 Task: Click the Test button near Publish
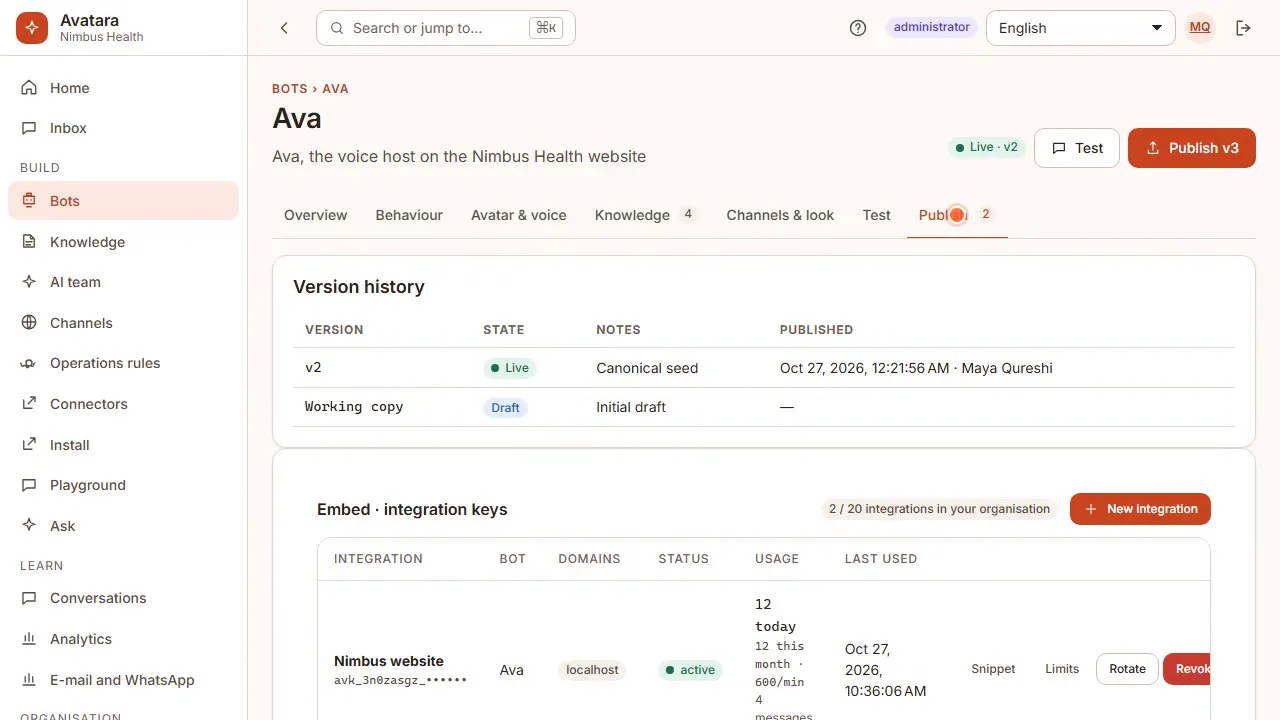[1077, 148]
